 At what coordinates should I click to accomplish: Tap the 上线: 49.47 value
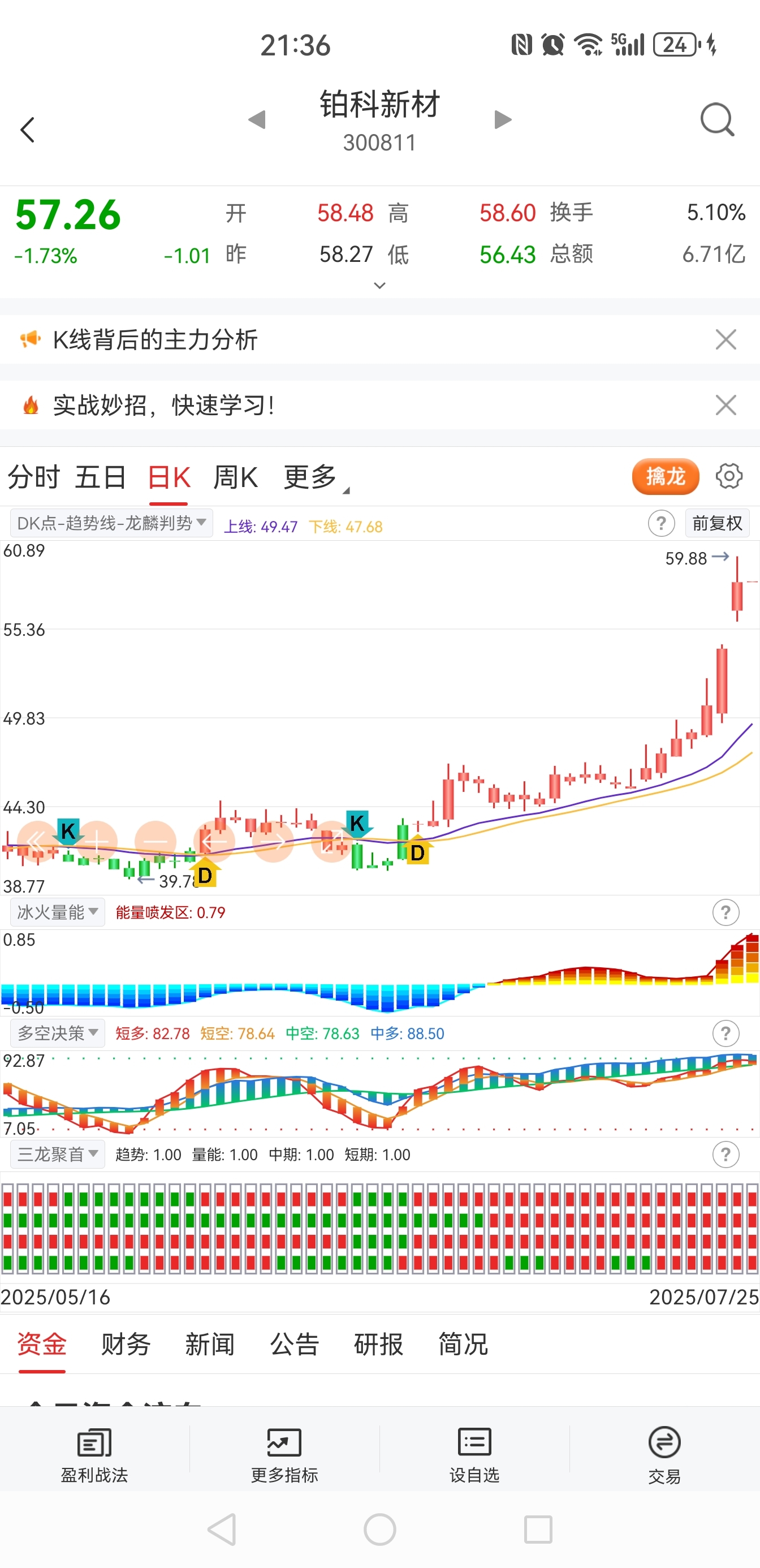261,527
